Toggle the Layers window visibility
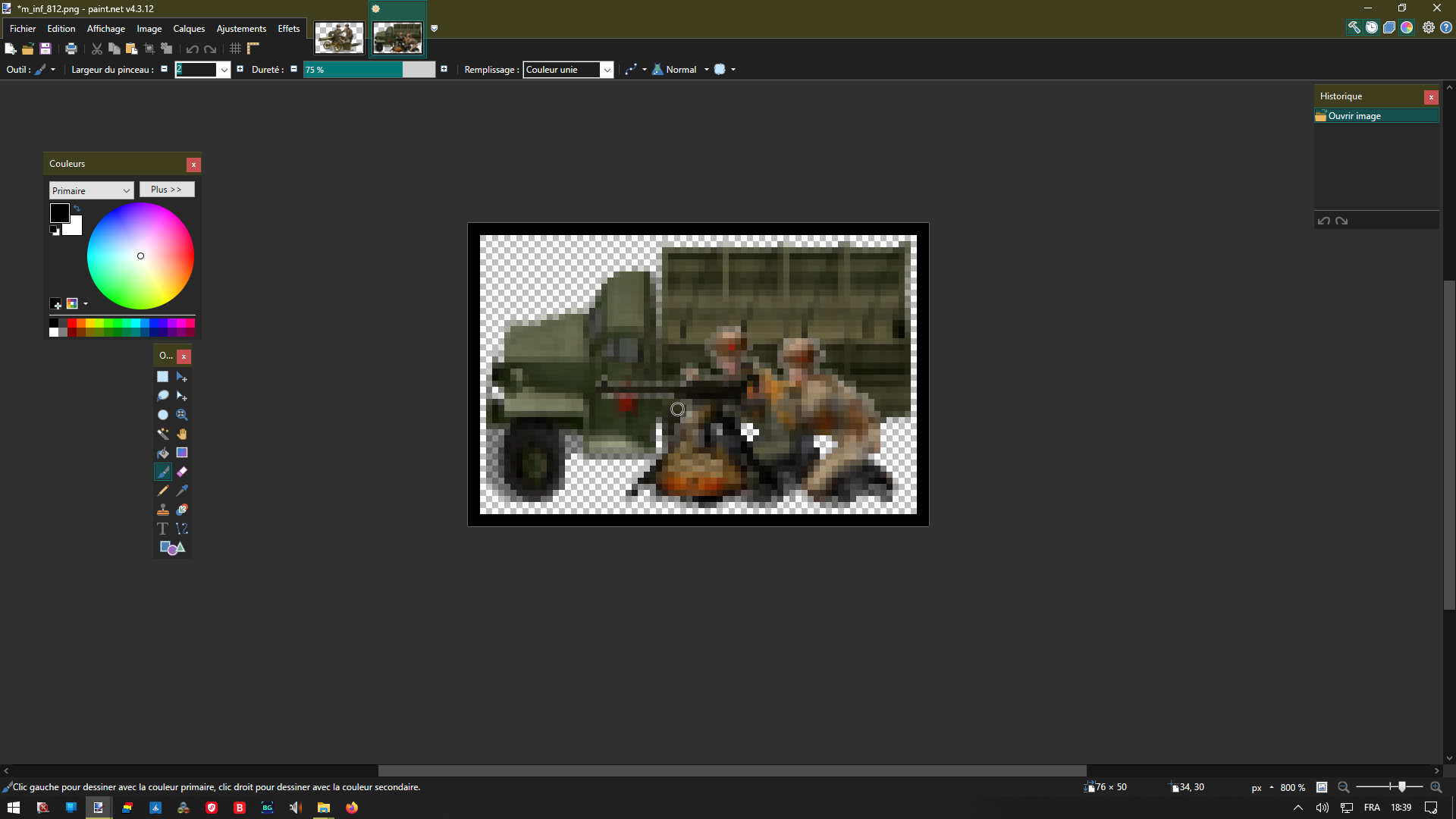This screenshot has height=819, width=1456. point(1389,27)
